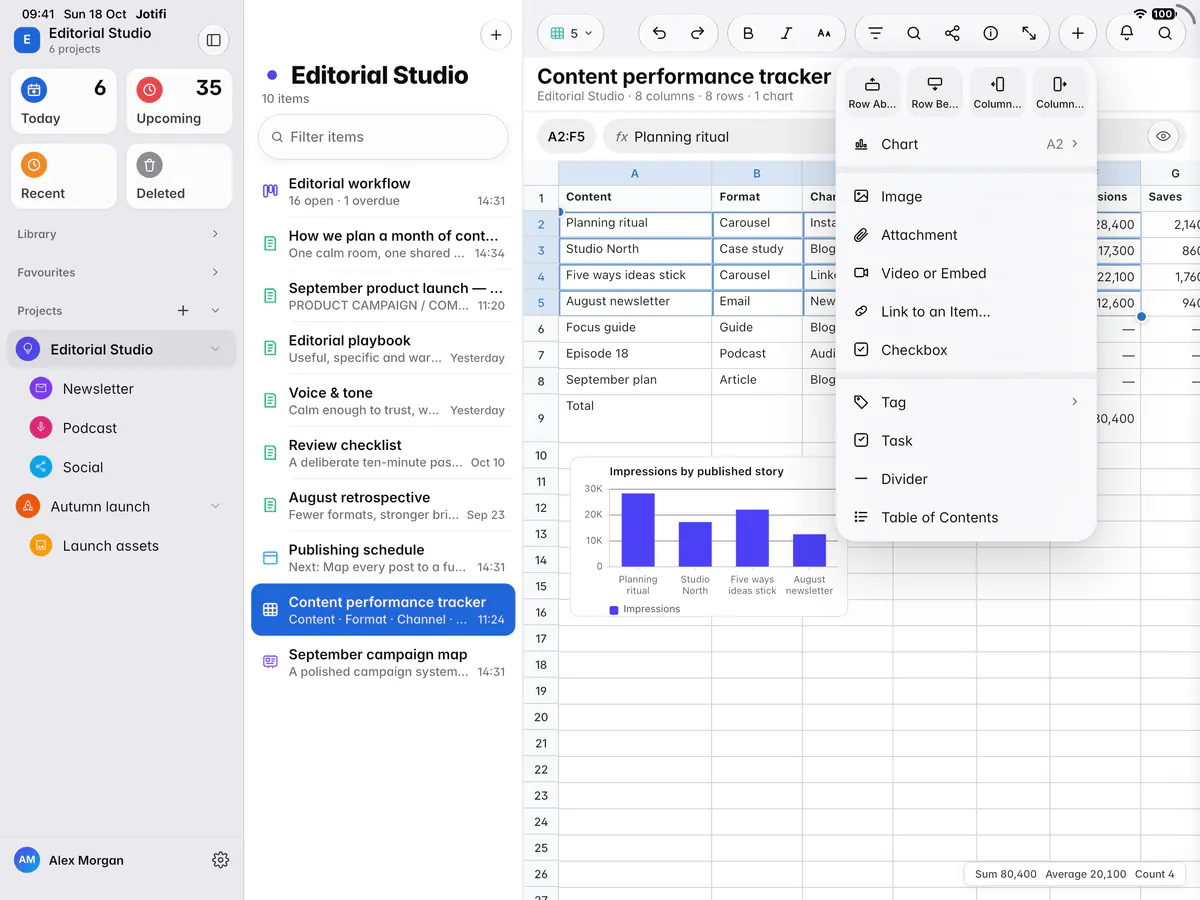Screen dimensions: 1200x900
Task: Open settings gear next to Alex Morgan
Action: (x=221, y=860)
